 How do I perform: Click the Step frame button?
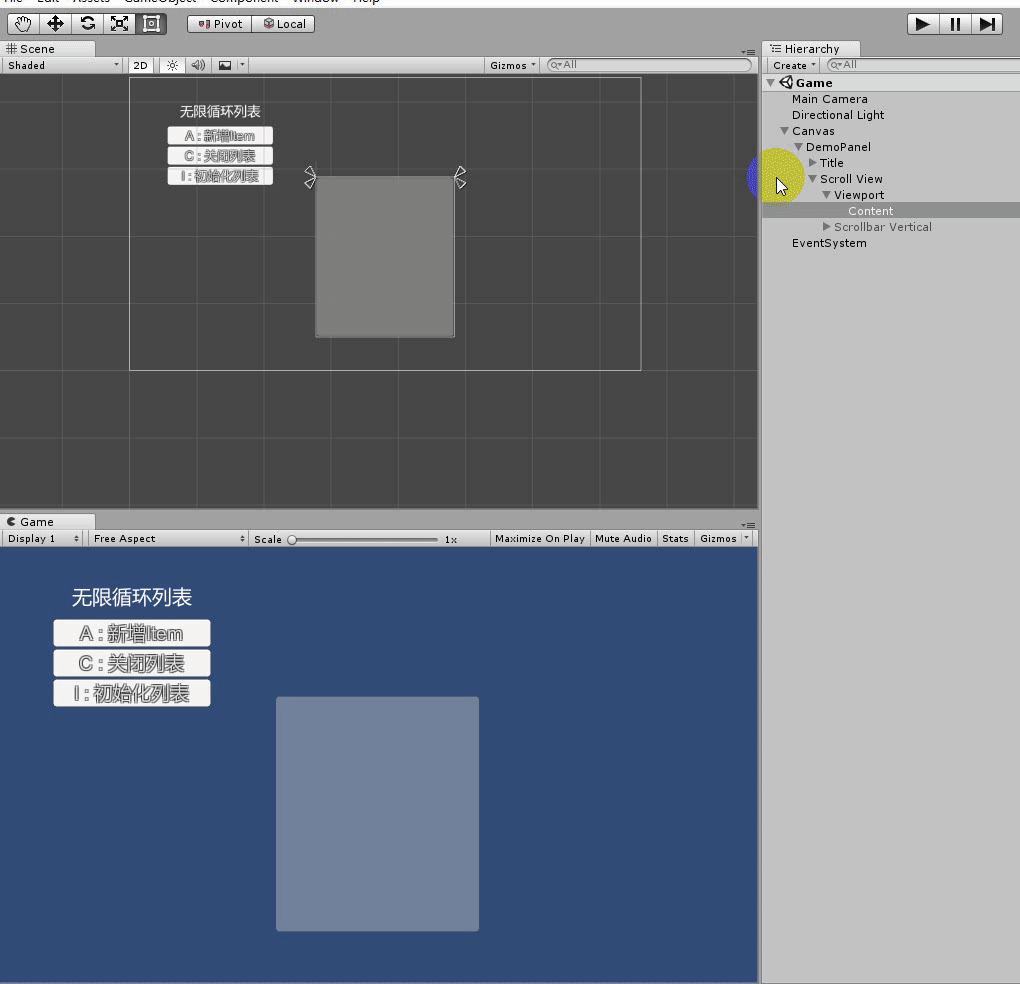tap(987, 24)
